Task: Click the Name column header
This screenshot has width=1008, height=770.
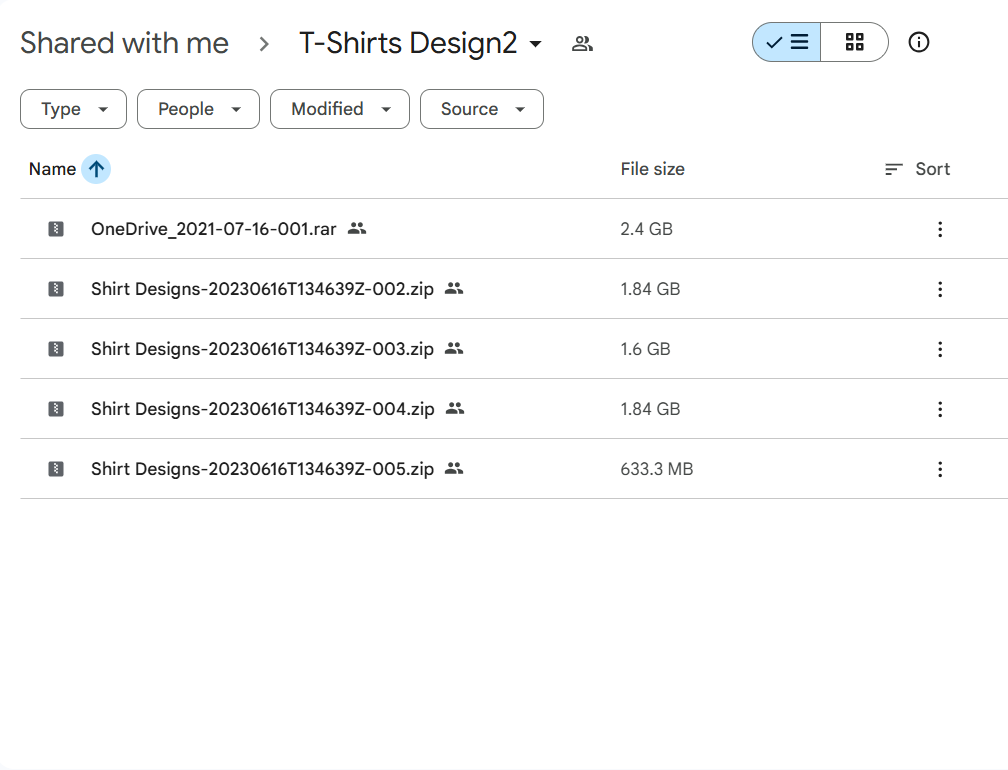Action: tap(52, 169)
